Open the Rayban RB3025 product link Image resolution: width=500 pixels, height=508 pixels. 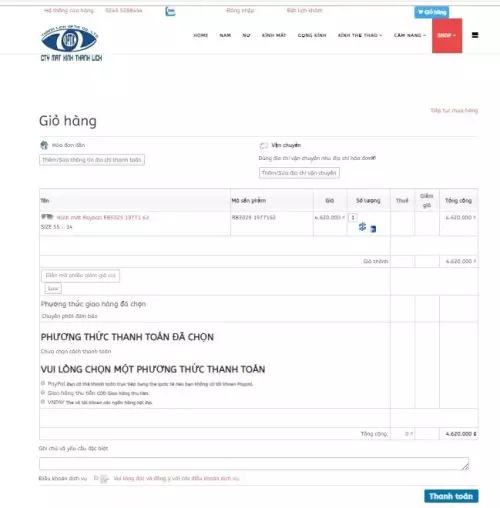[x=103, y=218]
